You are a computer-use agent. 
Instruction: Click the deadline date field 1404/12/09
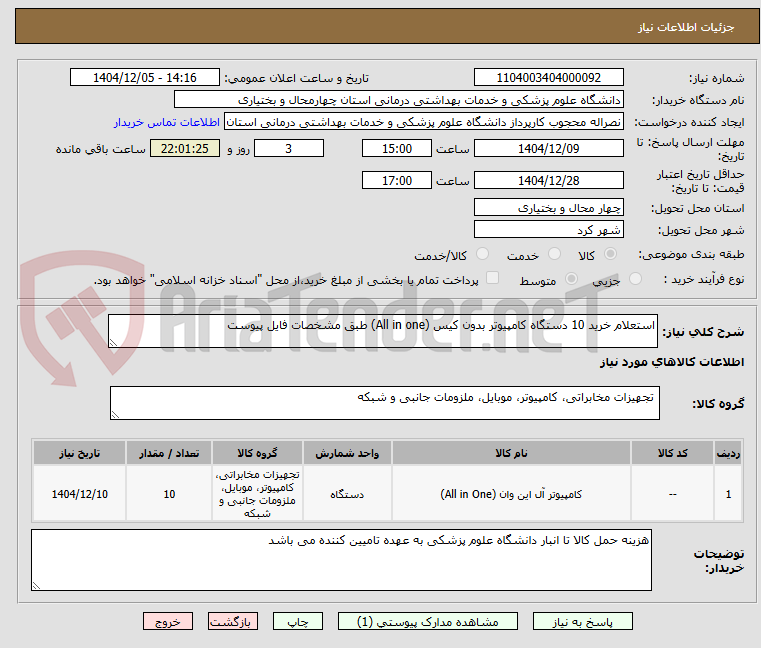pyautogui.click(x=548, y=149)
